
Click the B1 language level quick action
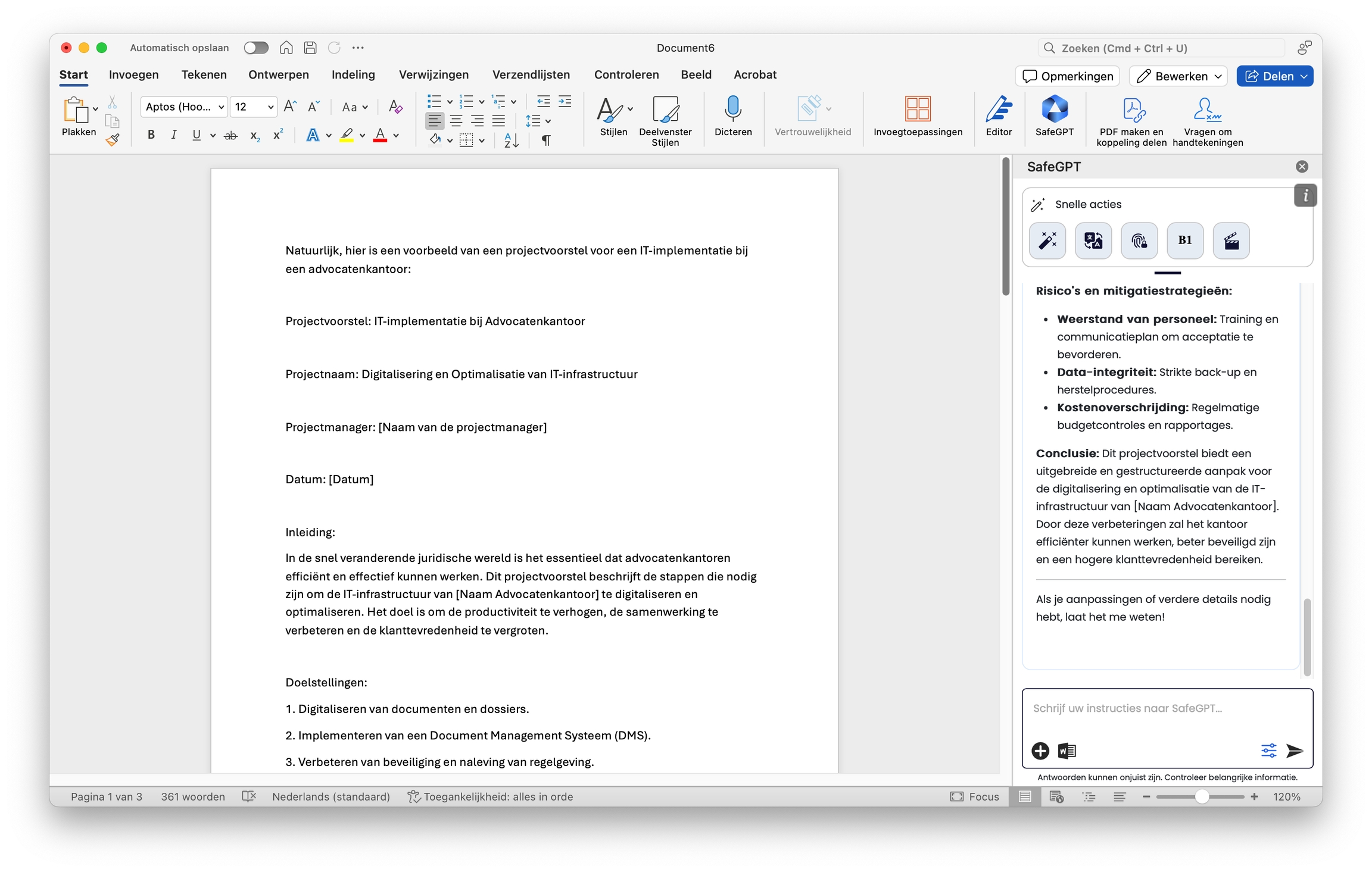[1185, 240]
